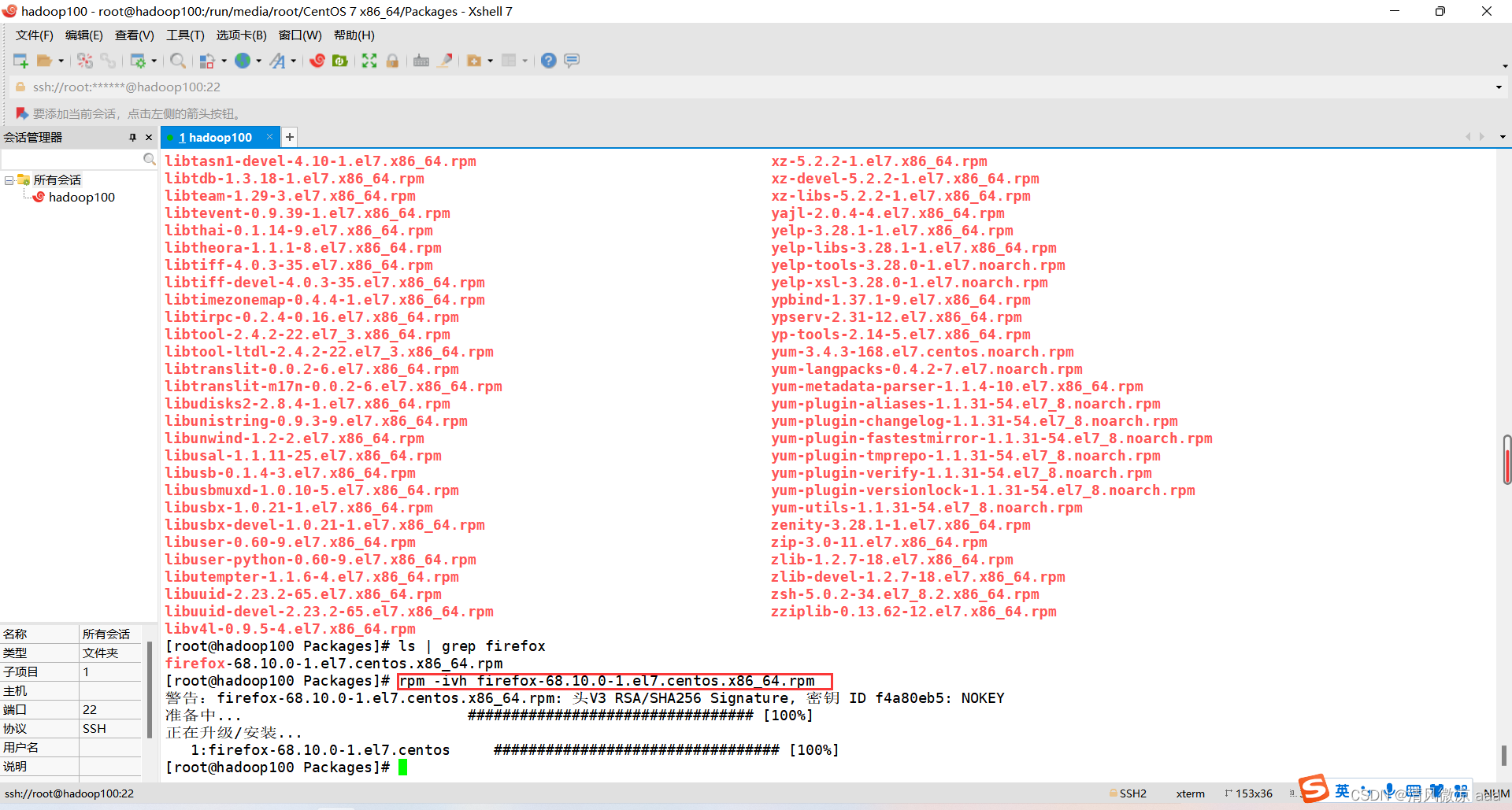Click the 协议 SSH value cell
The width and height of the screenshot is (1512, 810).
tap(110, 729)
